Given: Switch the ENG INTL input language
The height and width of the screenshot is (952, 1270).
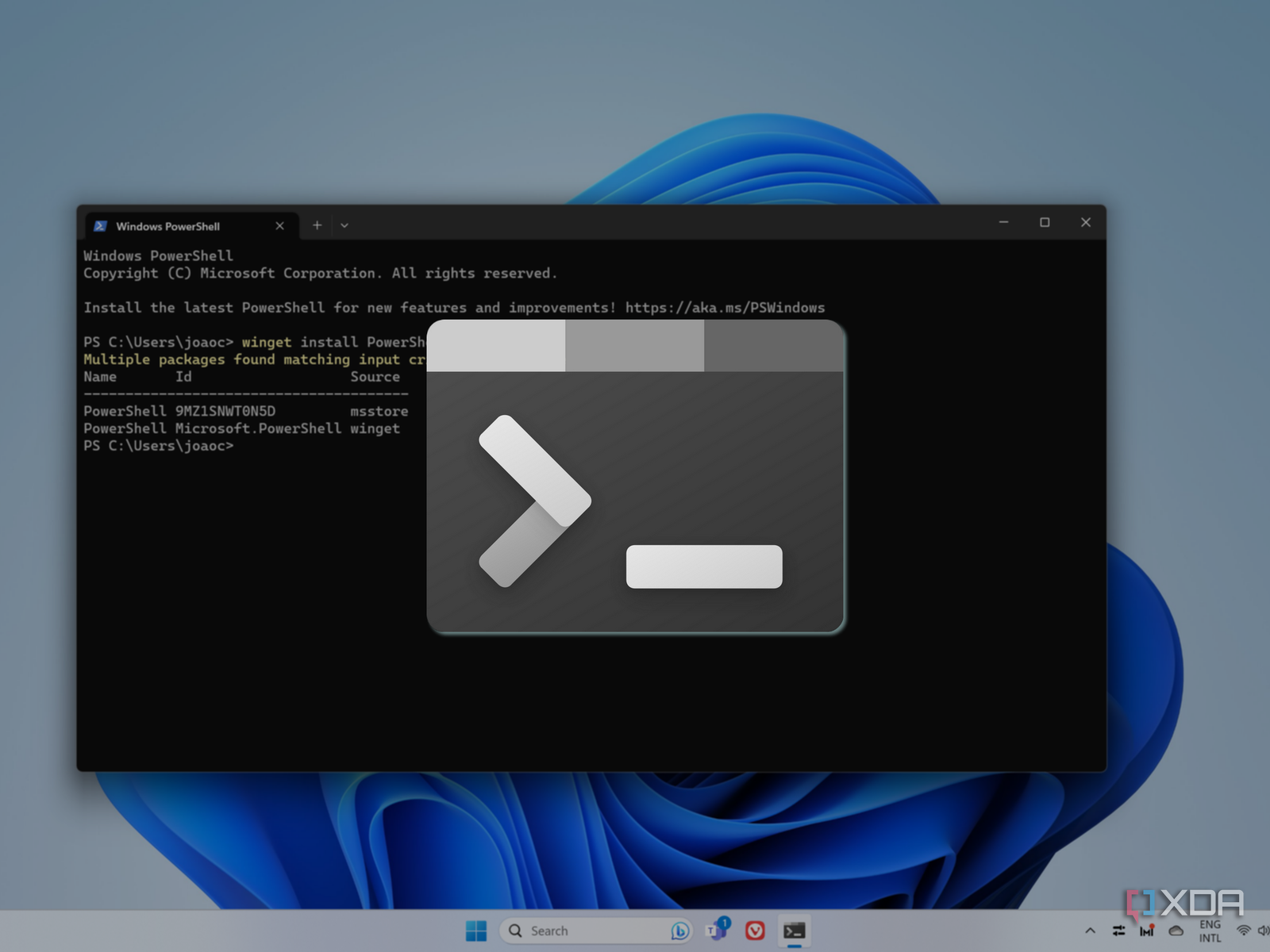Looking at the screenshot, I should coord(1210,931).
